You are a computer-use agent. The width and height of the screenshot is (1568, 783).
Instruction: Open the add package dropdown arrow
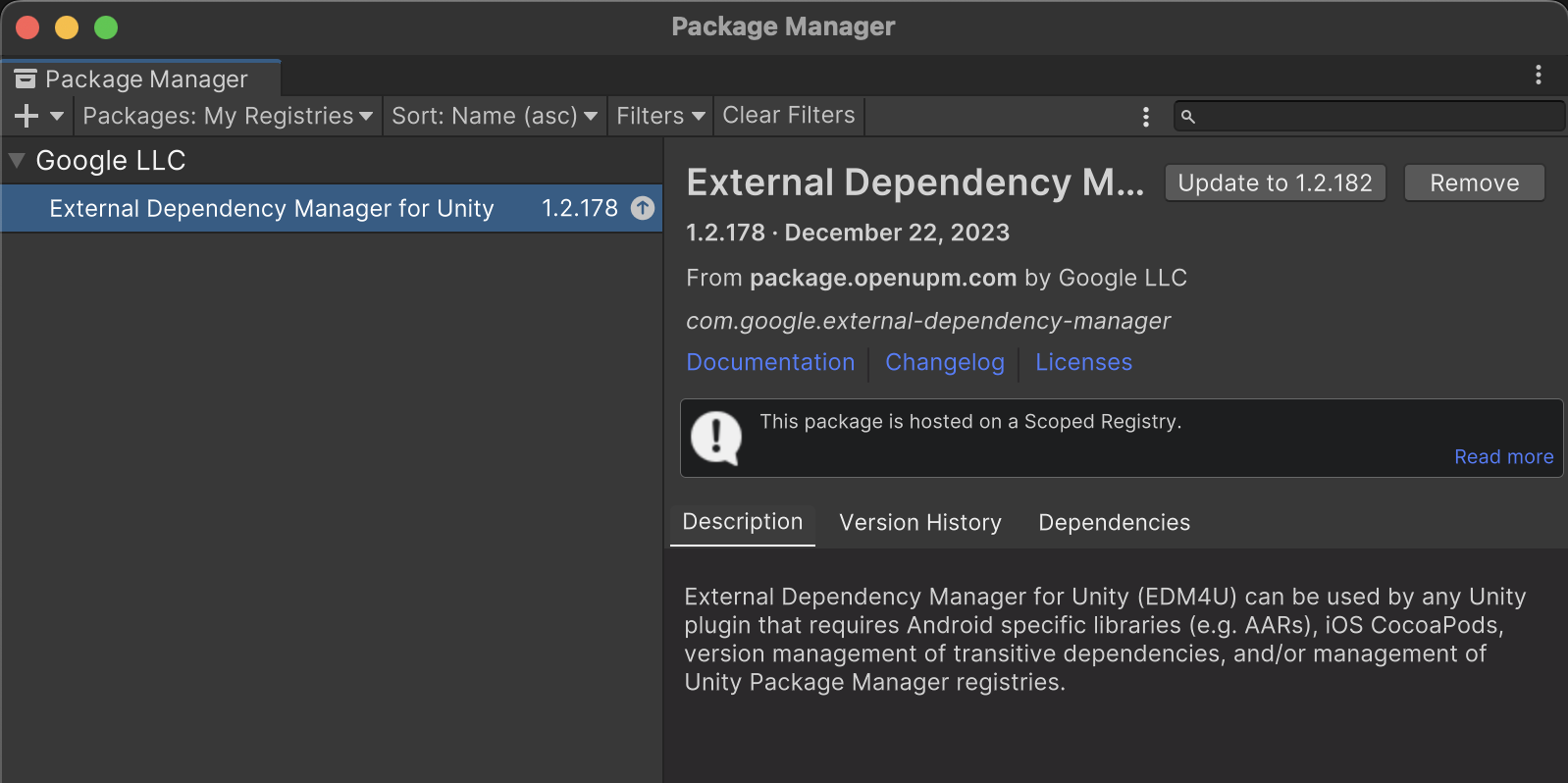coord(57,116)
